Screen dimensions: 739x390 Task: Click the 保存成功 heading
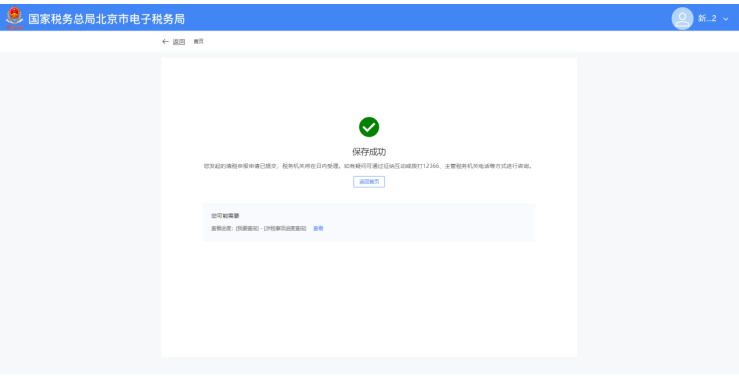click(x=369, y=152)
